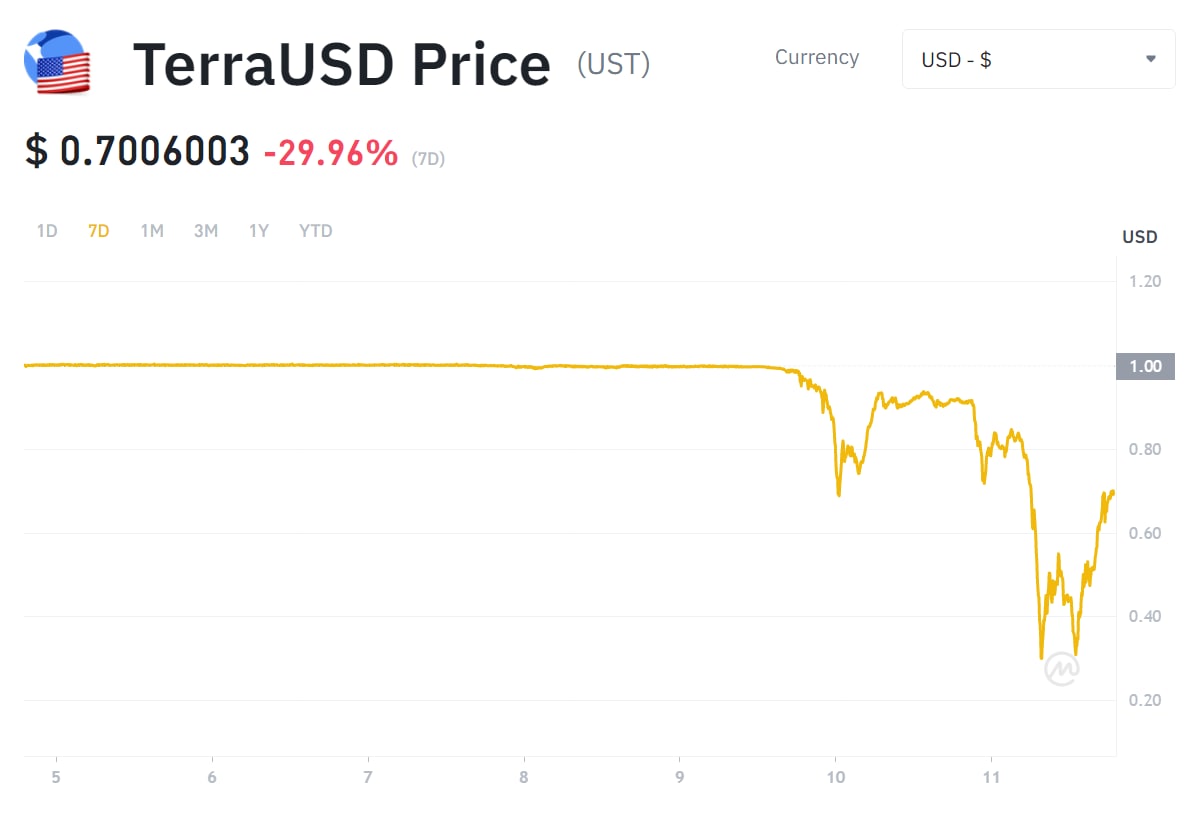This screenshot has width=1200, height=815.
Task: Select the 7D time range tab
Action: [99, 231]
